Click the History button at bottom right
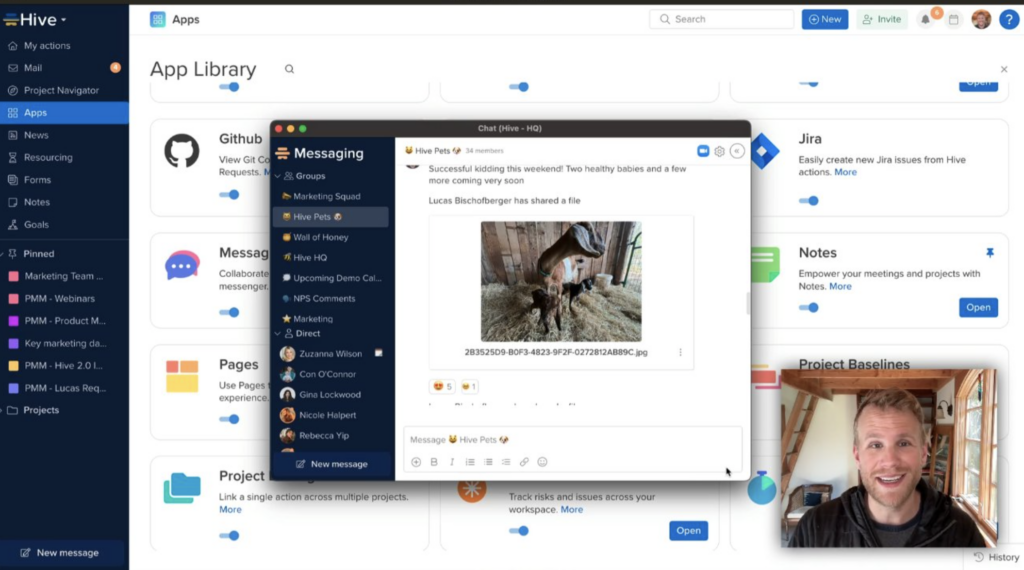 point(996,558)
